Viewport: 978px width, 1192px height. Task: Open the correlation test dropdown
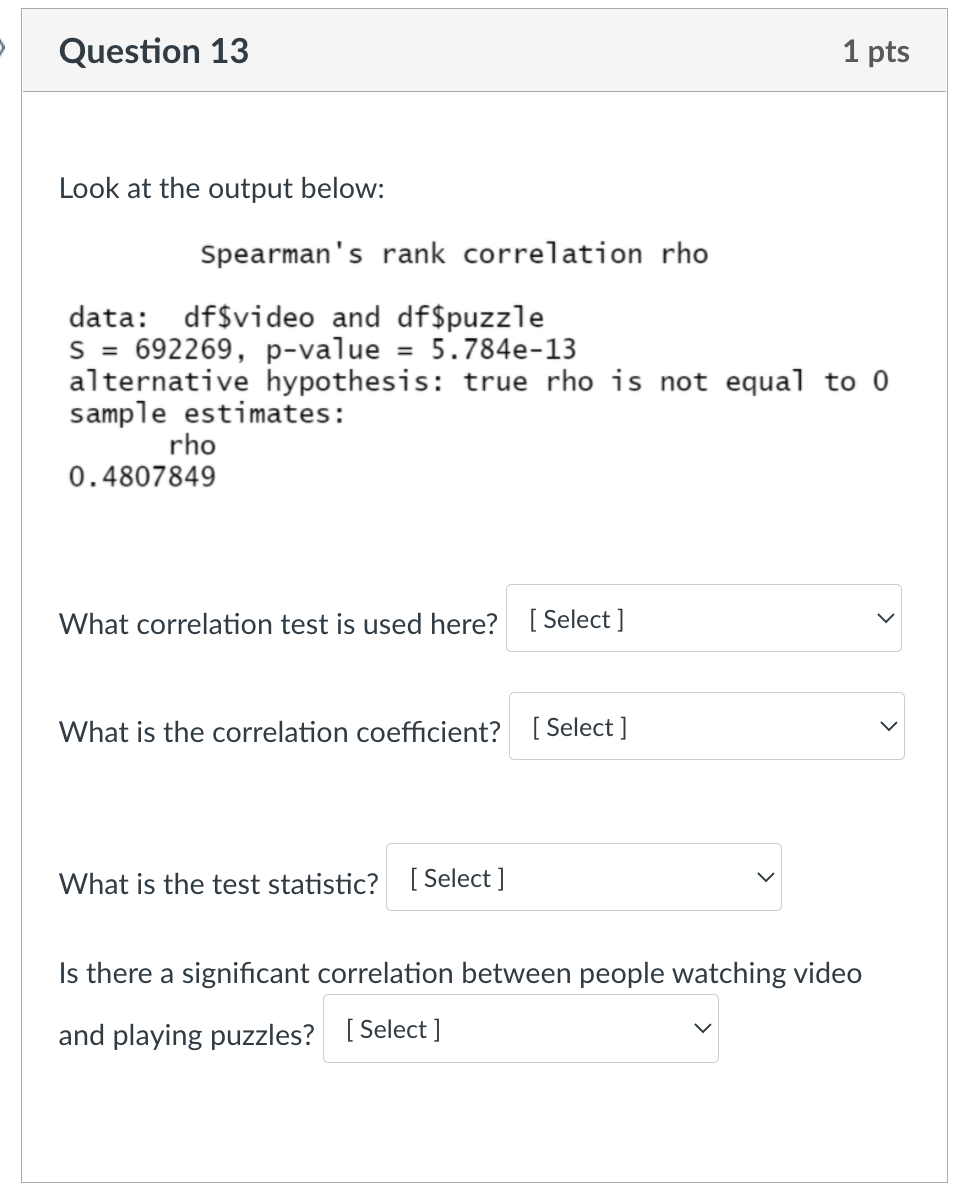coord(703,618)
